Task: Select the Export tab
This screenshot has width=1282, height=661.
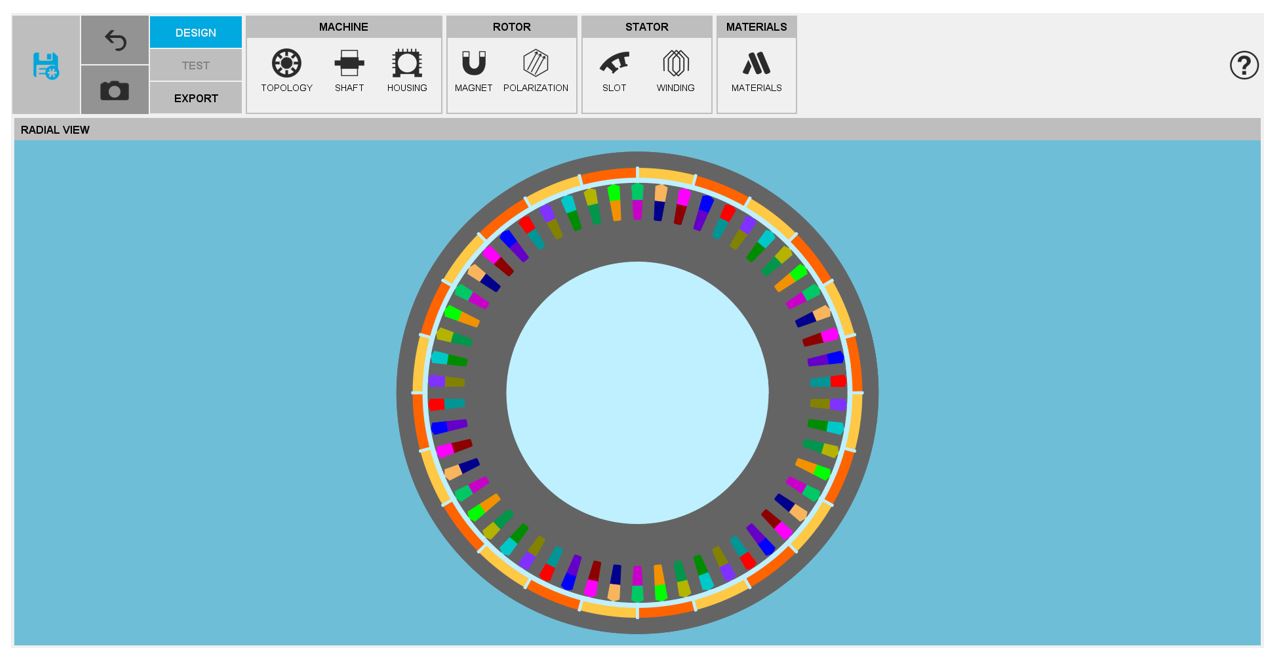Action: pyautogui.click(x=196, y=98)
